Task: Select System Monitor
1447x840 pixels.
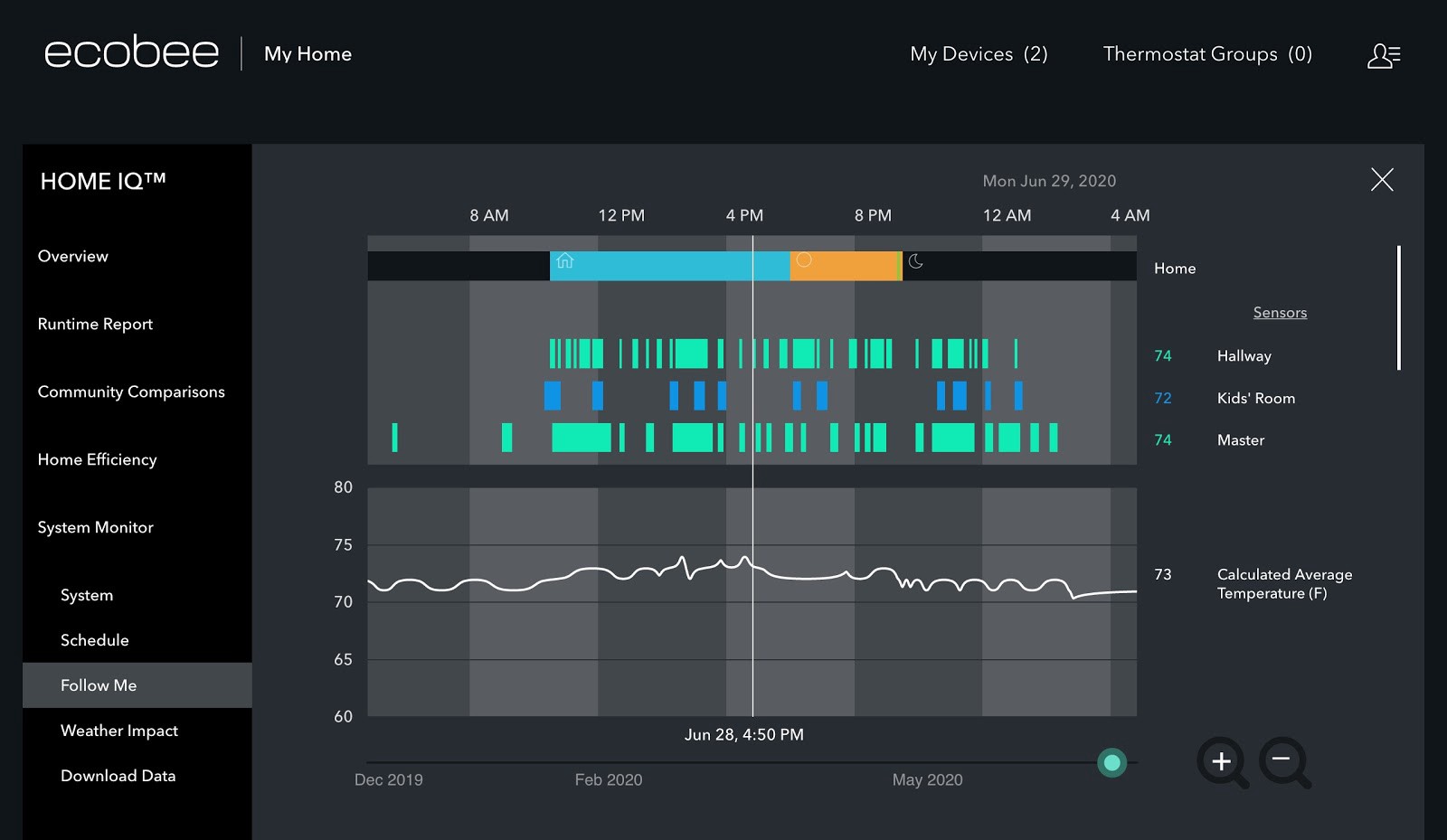Action: click(x=95, y=527)
